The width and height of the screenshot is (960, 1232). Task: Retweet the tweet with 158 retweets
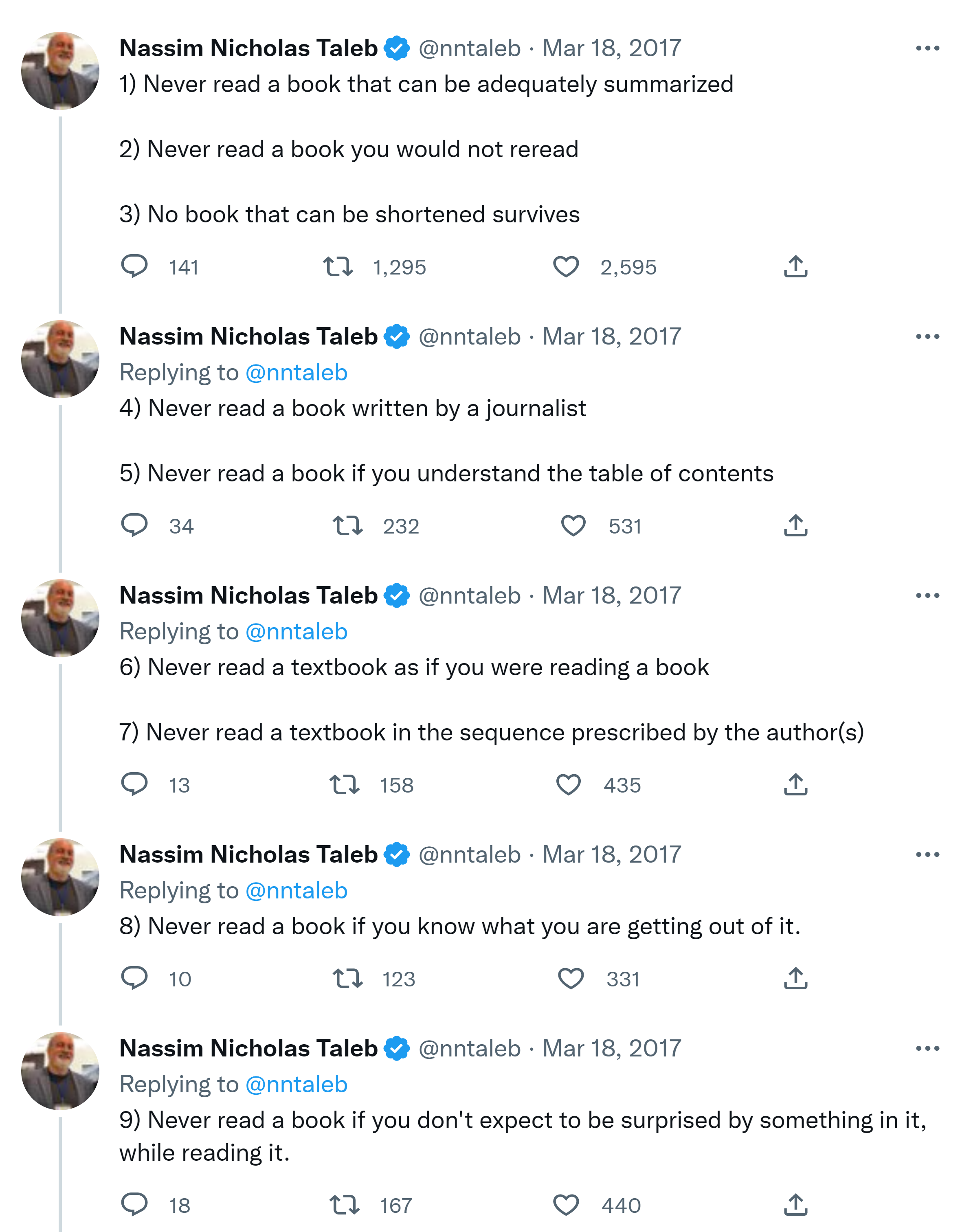pyautogui.click(x=344, y=784)
